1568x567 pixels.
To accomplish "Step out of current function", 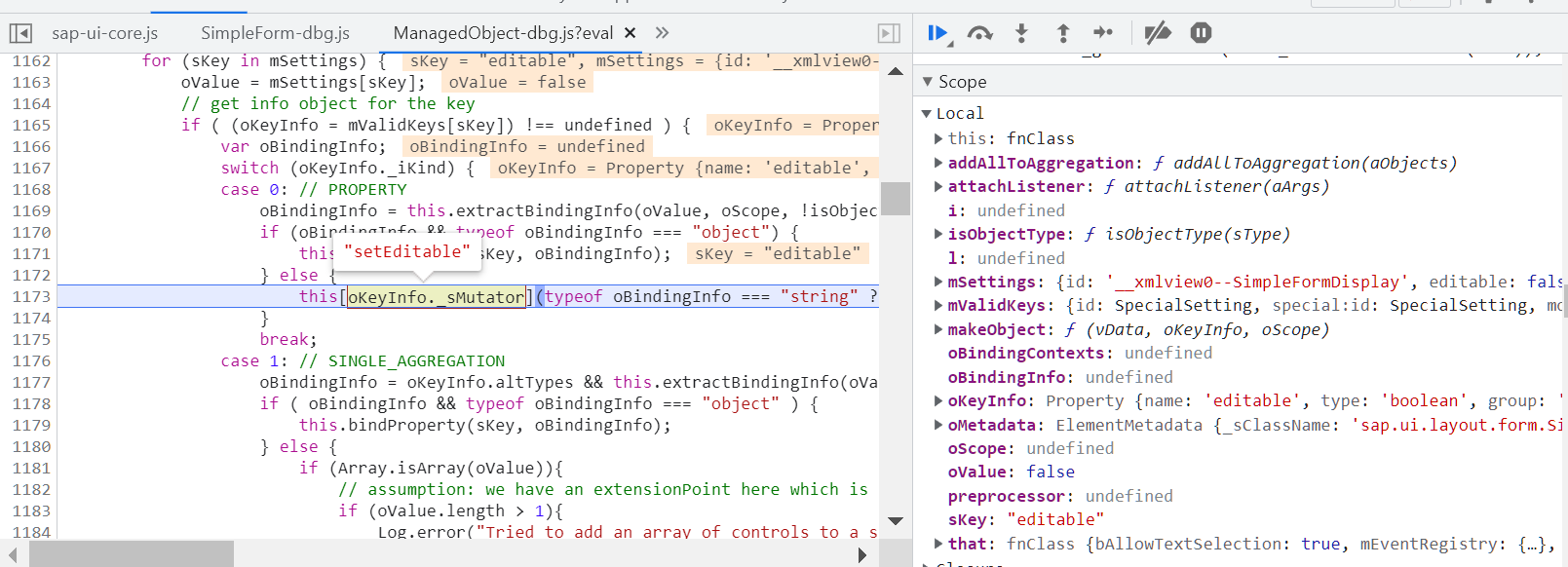I will pyautogui.click(x=1063, y=33).
